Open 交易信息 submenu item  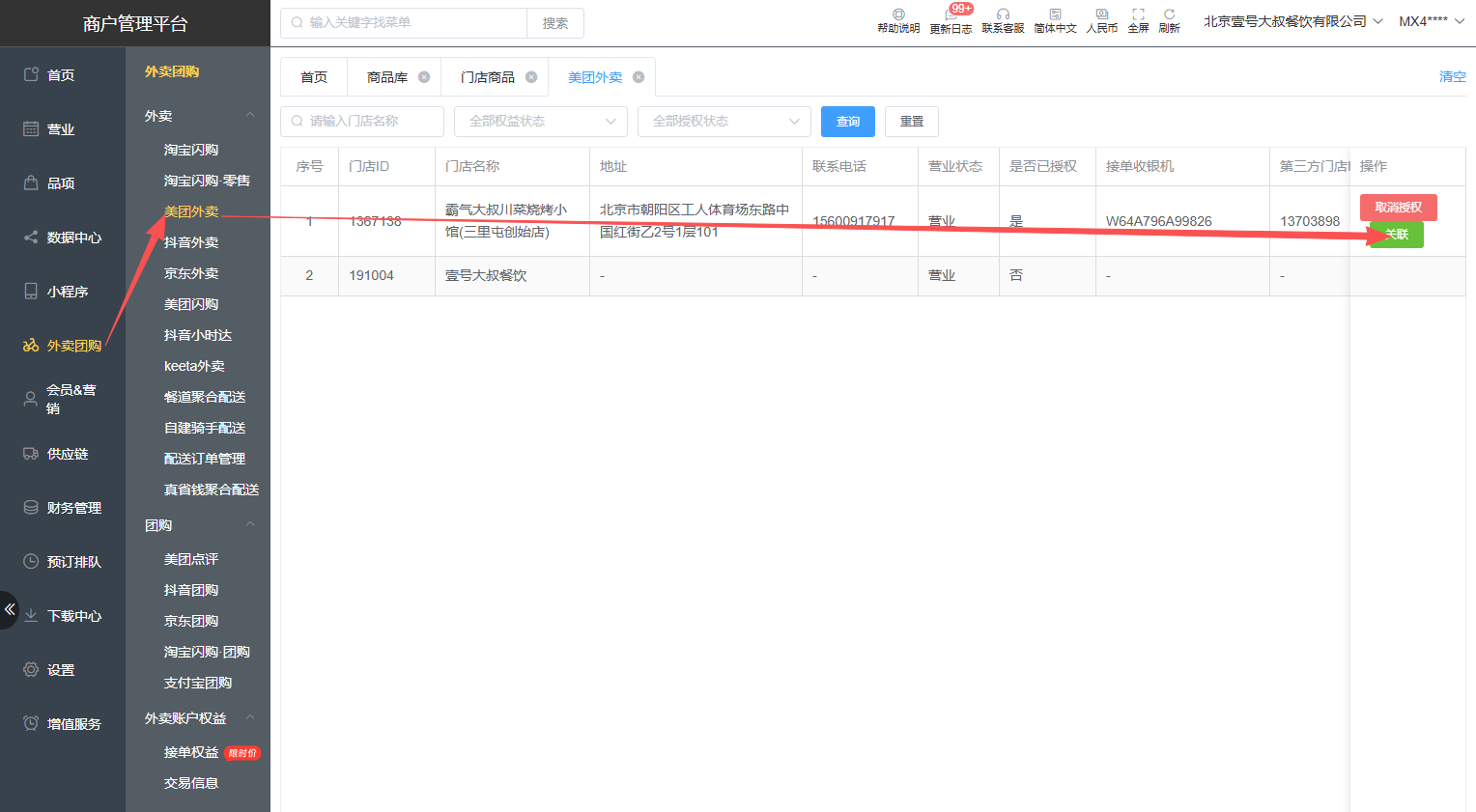tap(191, 783)
